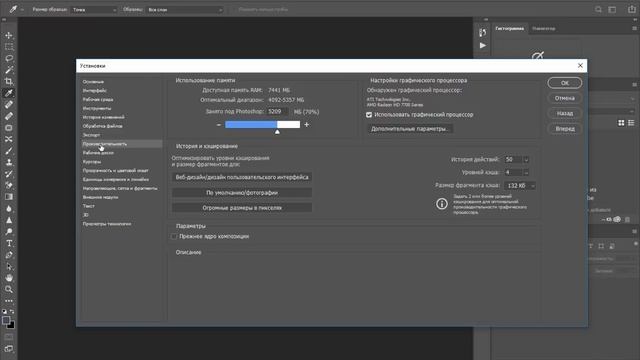Open 'Курсоры' preferences section
The height and width of the screenshot is (360, 640).
click(x=91, y=162)
